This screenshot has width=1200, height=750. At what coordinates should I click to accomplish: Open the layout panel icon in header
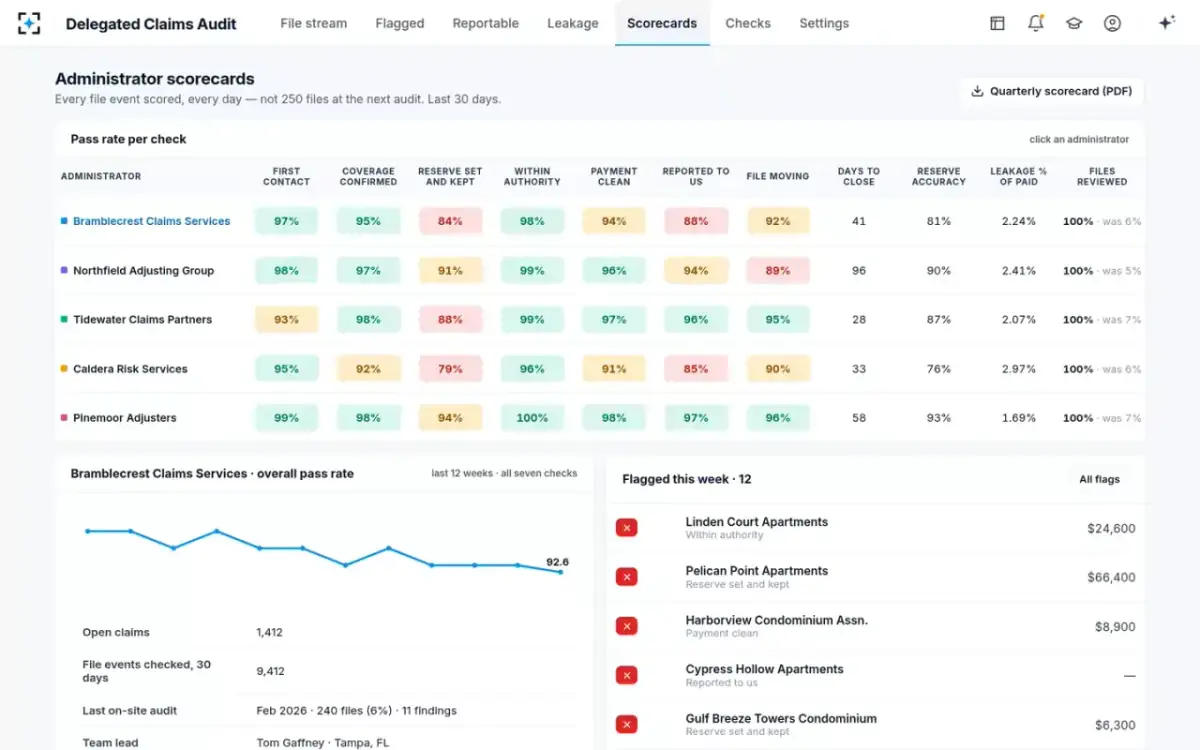[x=997, y=23]
